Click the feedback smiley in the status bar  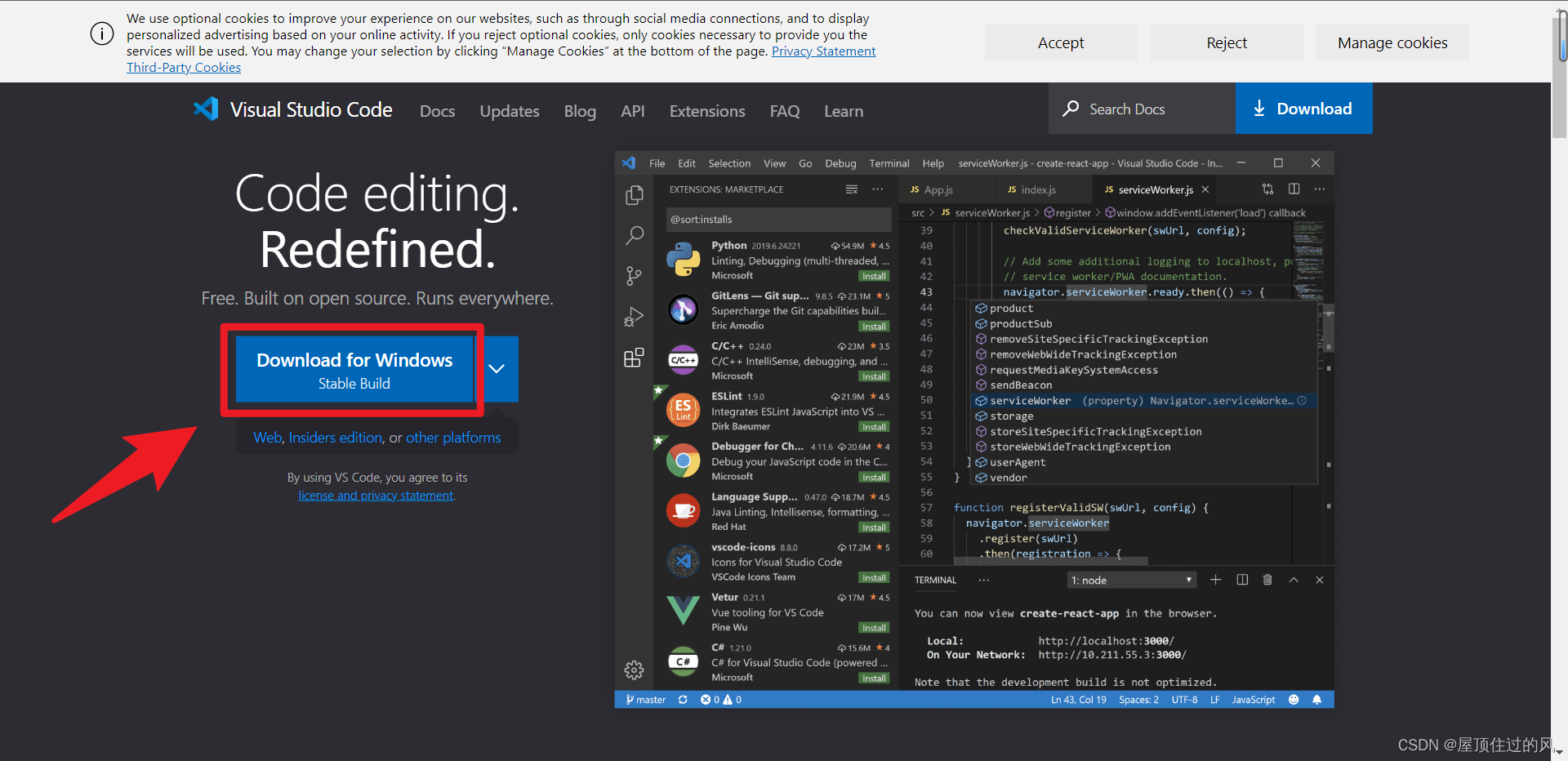coord(1294,700)
